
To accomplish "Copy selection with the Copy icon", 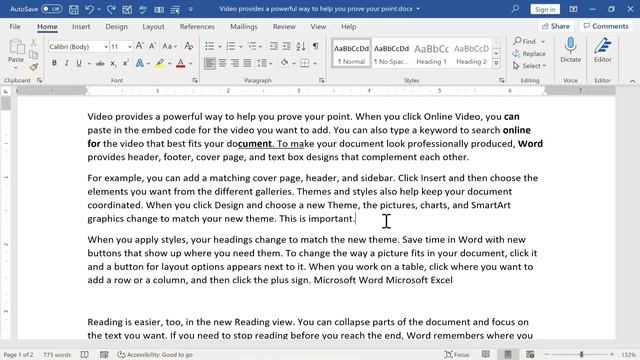I will [33, 54].
